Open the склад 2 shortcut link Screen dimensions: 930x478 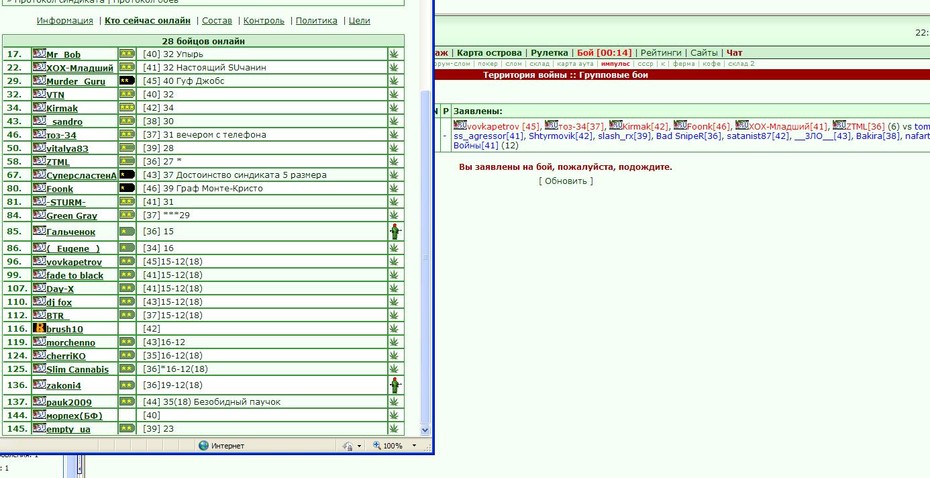pos(741,63)
